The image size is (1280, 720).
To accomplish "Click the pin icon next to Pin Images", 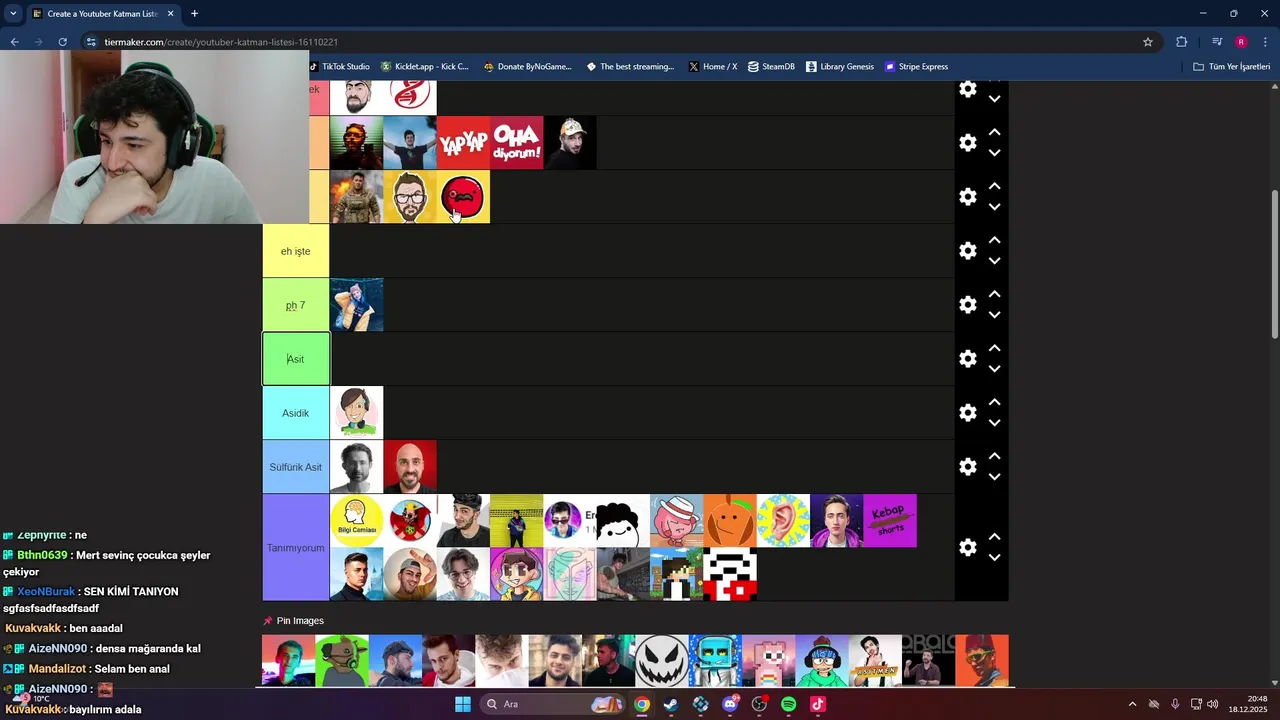I will pos(267,621).
